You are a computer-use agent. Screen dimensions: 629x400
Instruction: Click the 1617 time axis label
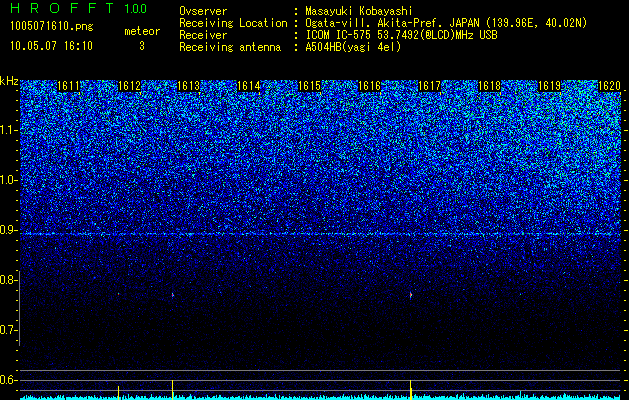(x=430, y=86)
